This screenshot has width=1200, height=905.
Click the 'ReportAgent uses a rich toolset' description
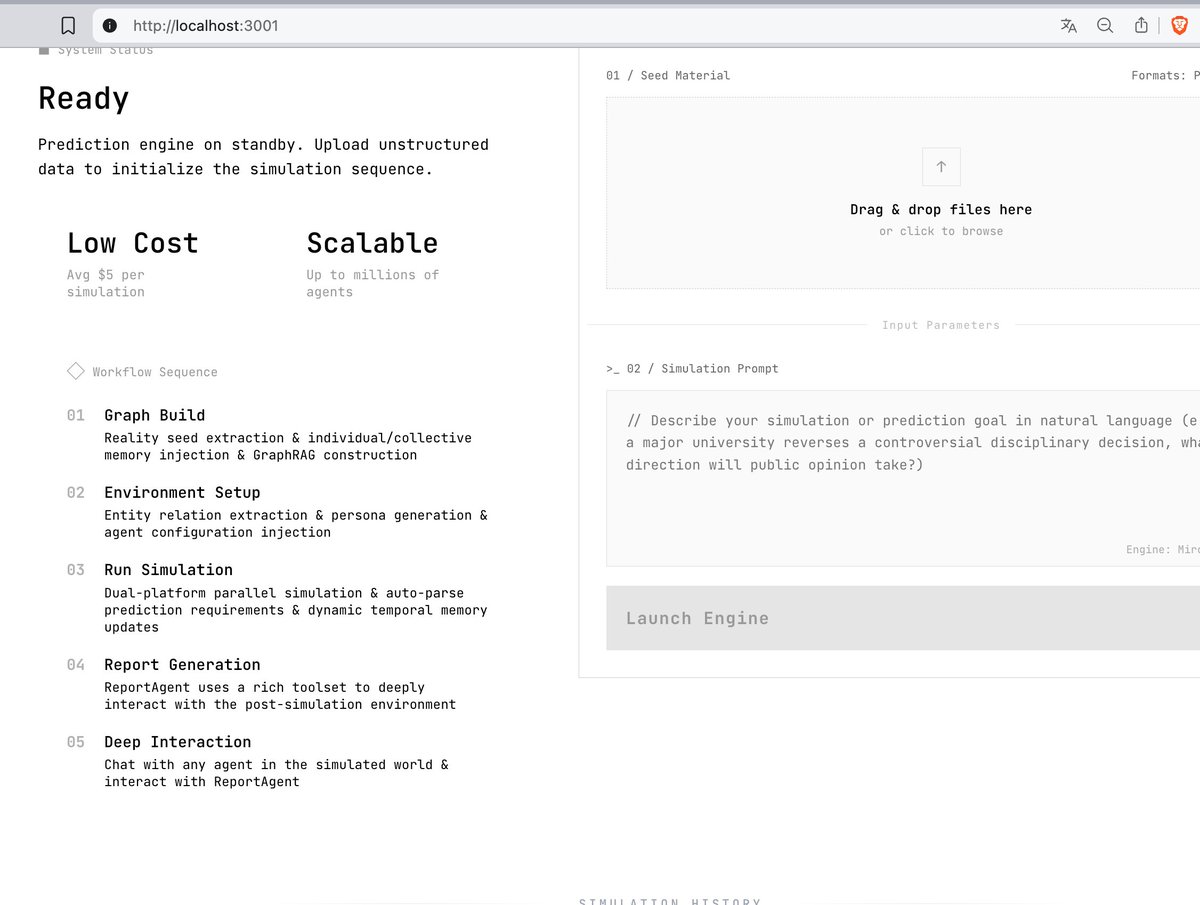280,695
